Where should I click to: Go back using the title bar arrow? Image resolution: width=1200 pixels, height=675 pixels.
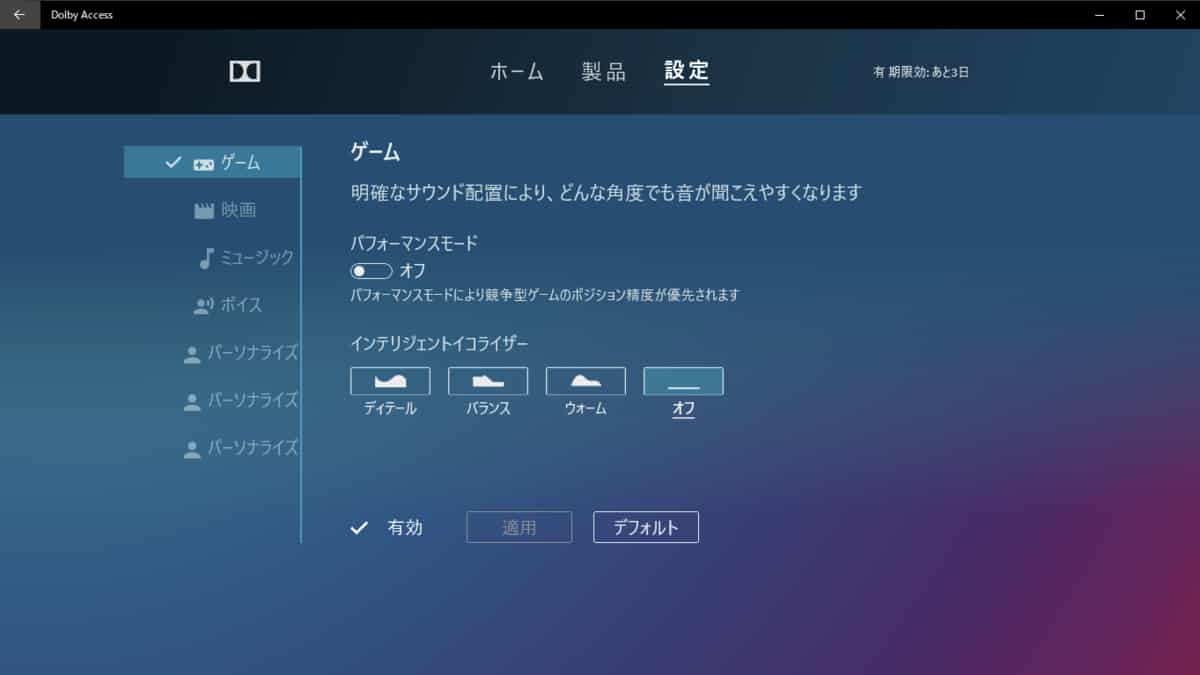point(19,14)
